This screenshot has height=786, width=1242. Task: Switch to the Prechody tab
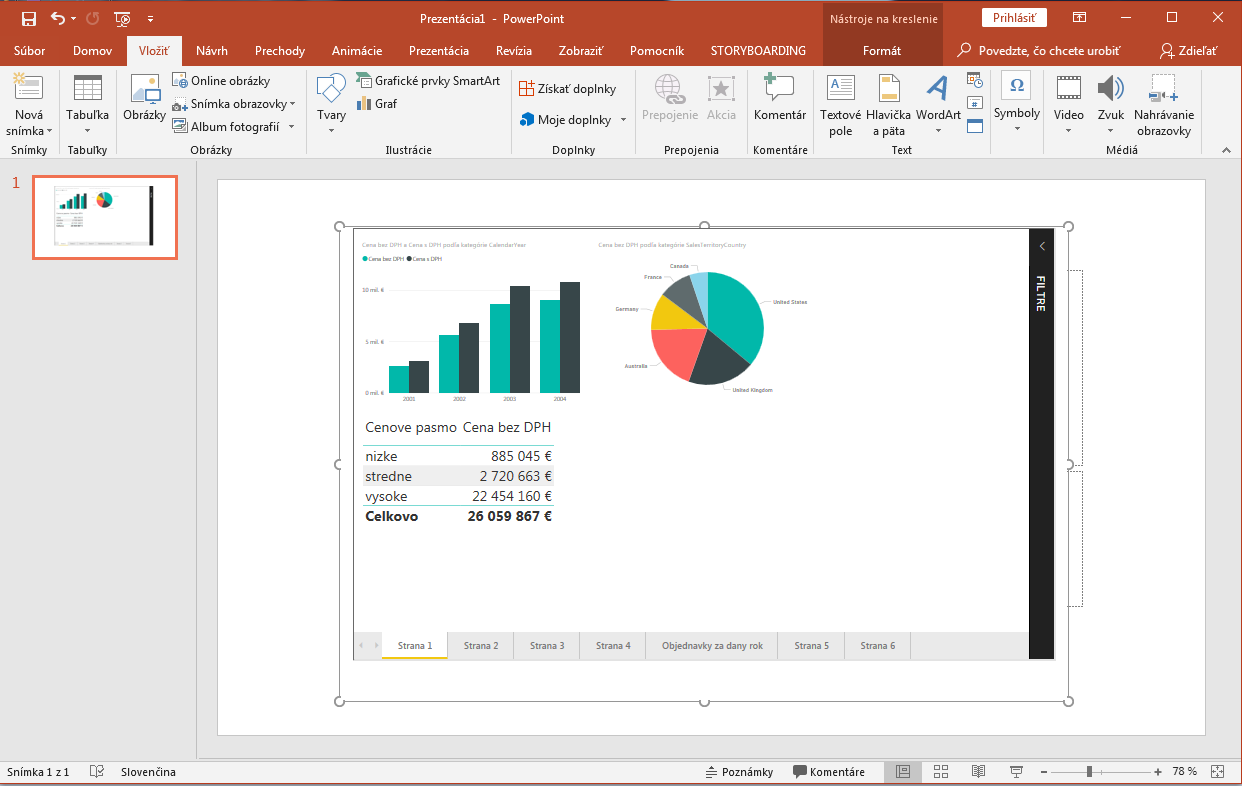coord(280,51)
